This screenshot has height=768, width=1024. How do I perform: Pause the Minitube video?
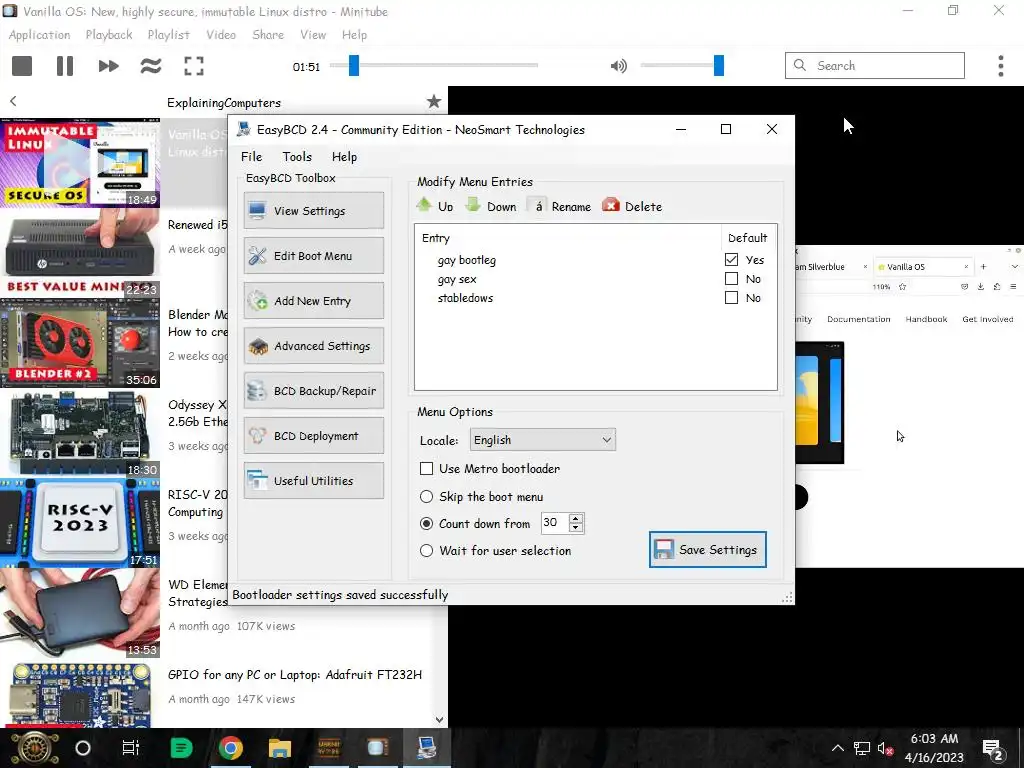click(65, 65)
